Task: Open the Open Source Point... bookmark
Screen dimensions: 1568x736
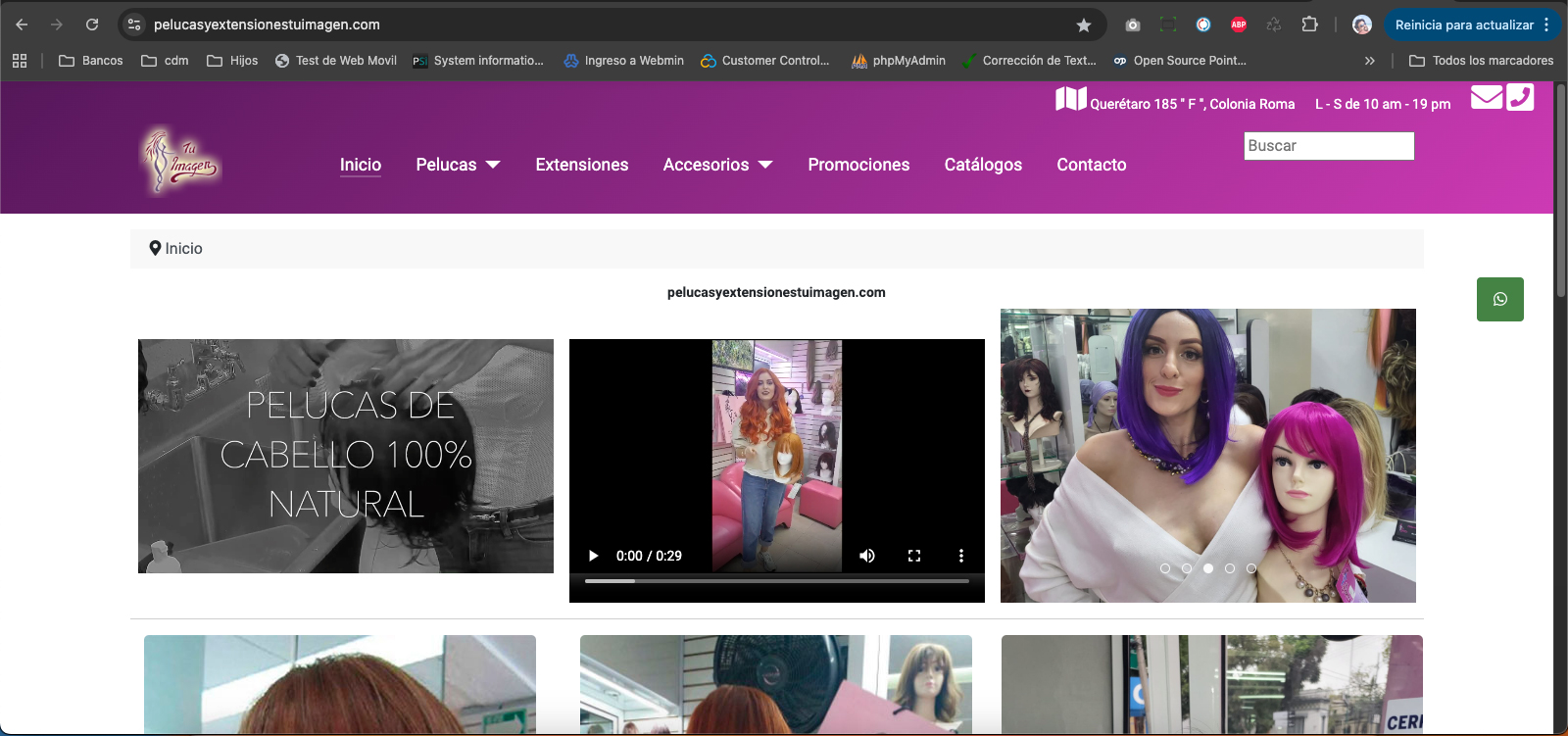Action: click(1180, 61)
